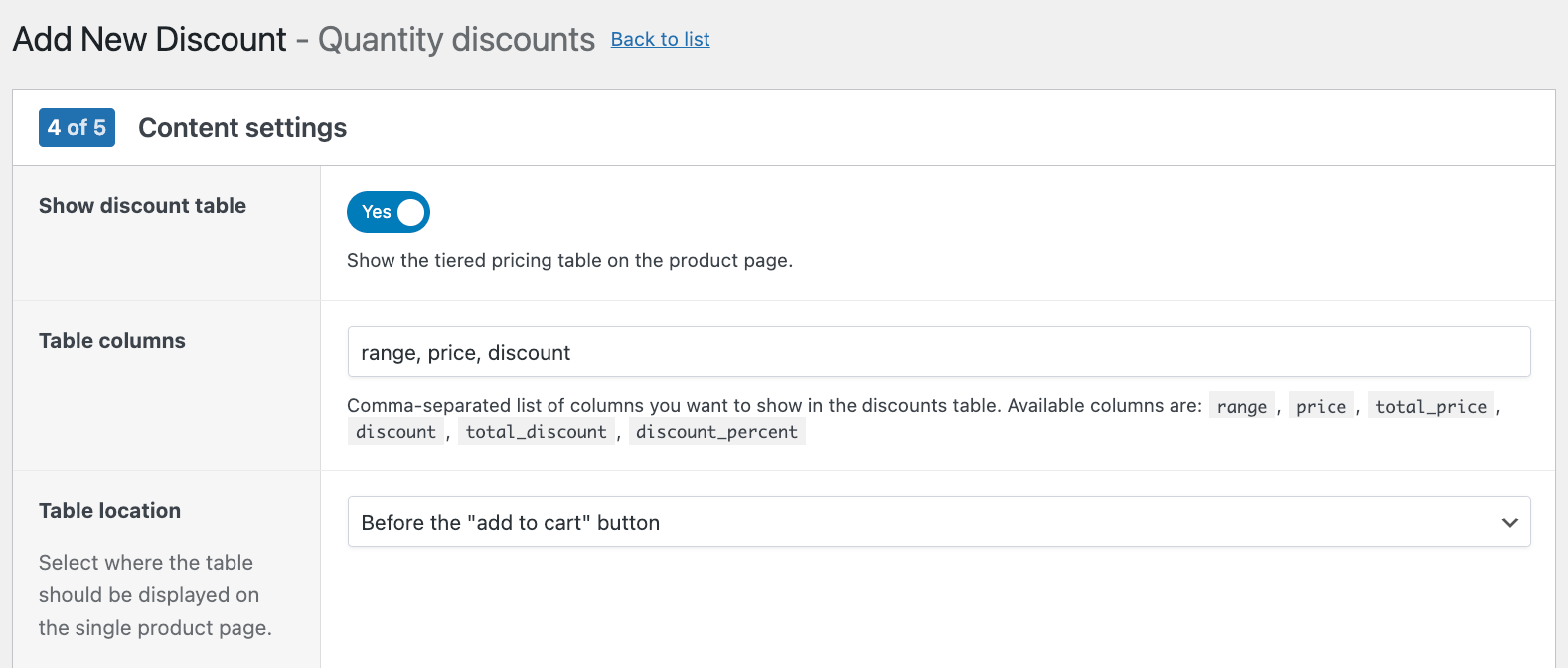Click the Content settings heading

(x=242, y=128)
